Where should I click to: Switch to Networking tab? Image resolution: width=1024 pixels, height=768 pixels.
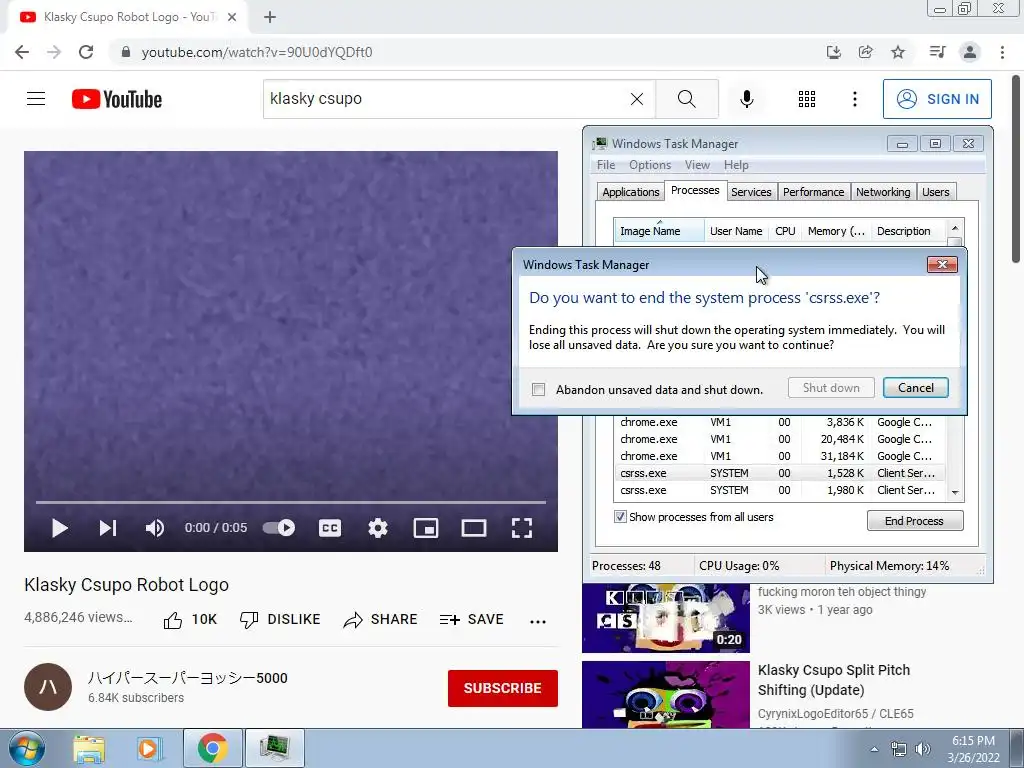(883, 192)
